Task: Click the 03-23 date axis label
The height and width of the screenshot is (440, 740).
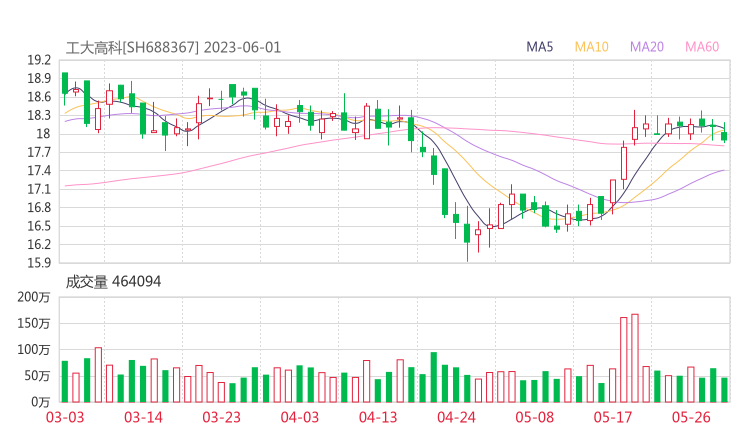Action: click(x=221, y=417)
